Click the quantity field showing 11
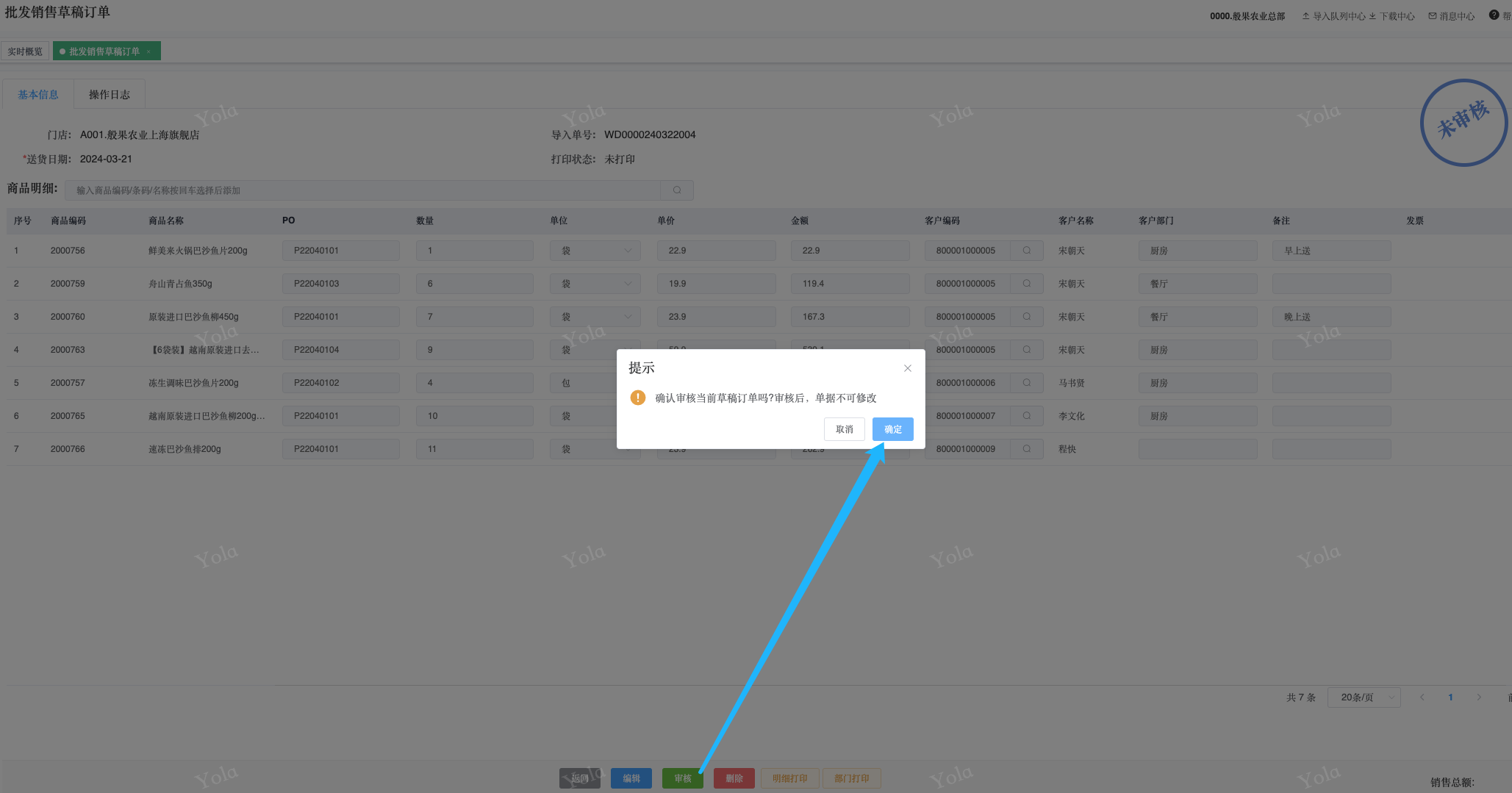 pos(475,449)
